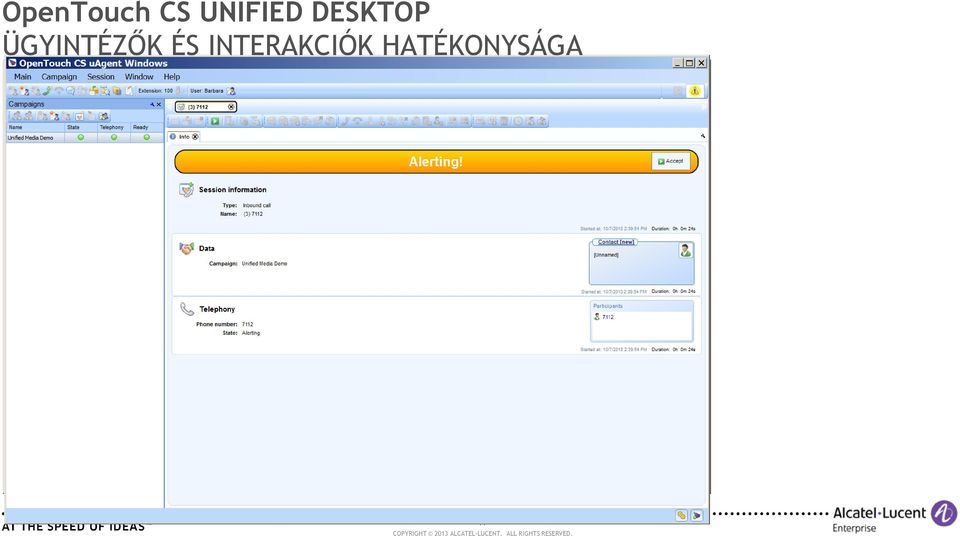The height and width of the screenshot is (536, 960).
Task: Click the telephone handset icon beside Telephony
Action: [x=187, y=309]
